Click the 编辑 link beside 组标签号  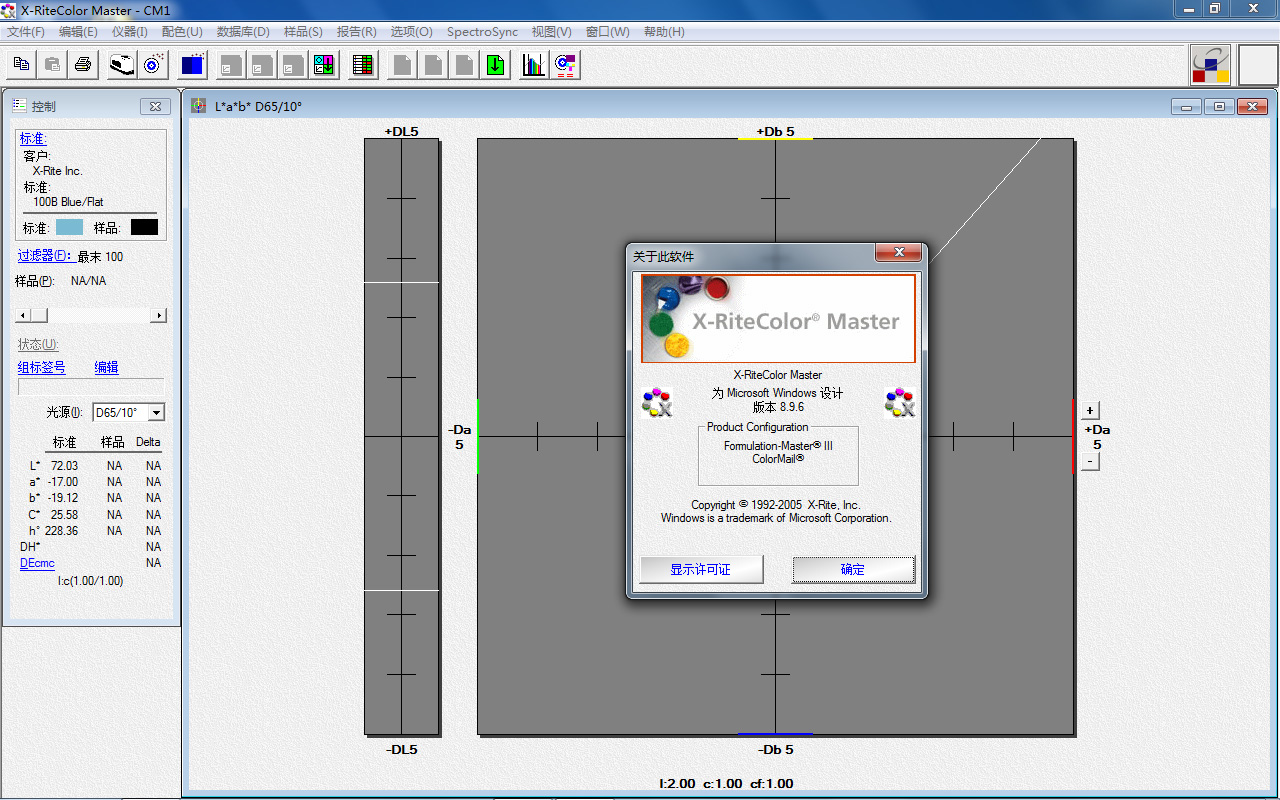click(106, 368)
